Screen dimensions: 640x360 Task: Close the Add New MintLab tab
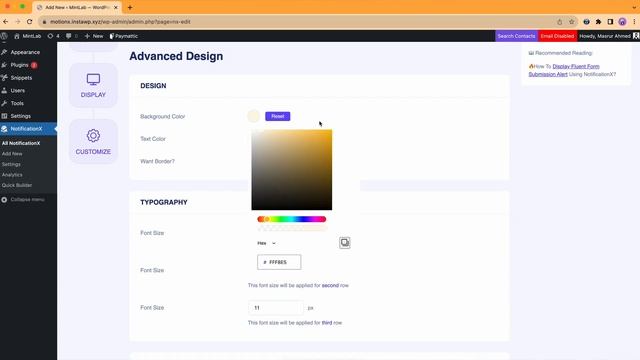tap(116, 7)
